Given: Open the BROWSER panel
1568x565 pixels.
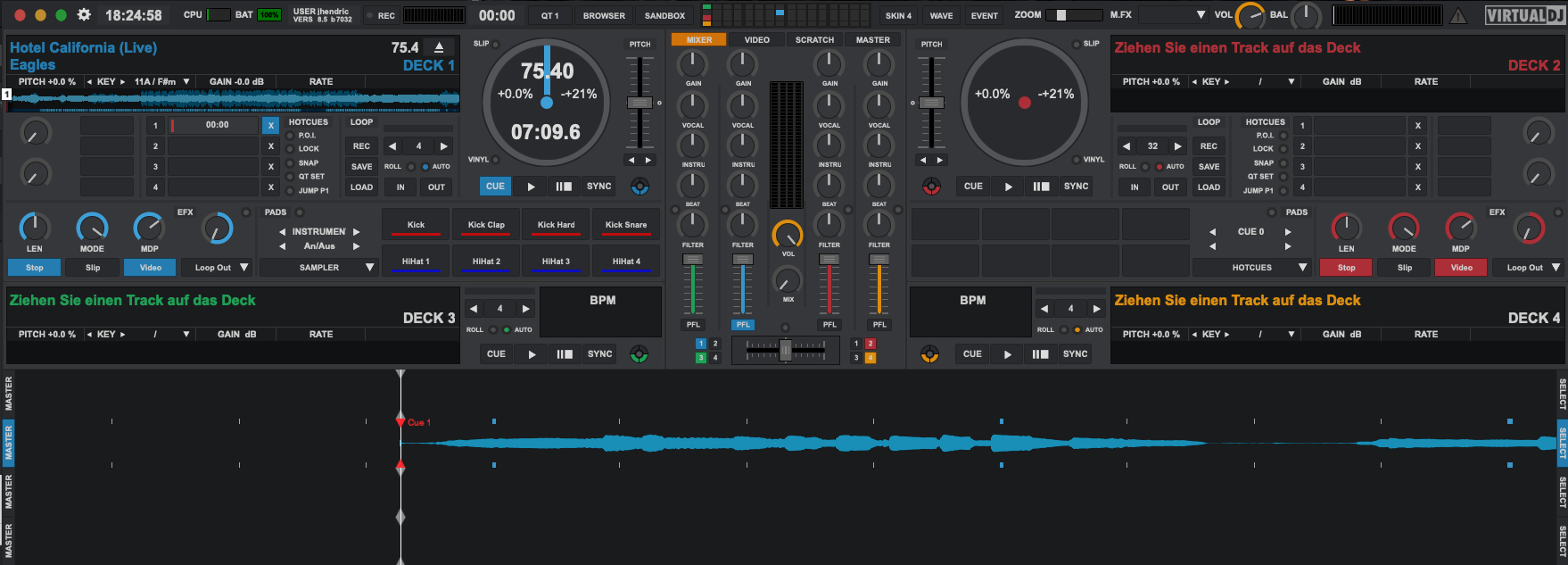Looking at the screenshot, I should [x=605, y=15].
